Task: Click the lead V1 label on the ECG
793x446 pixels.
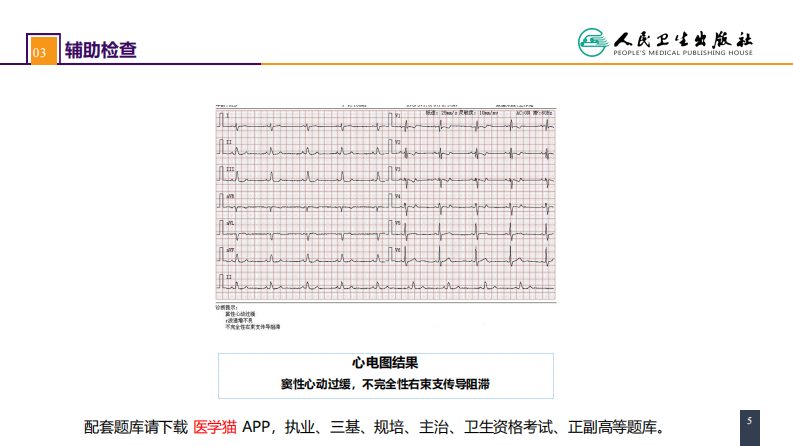Action: (x=398, y=116)
